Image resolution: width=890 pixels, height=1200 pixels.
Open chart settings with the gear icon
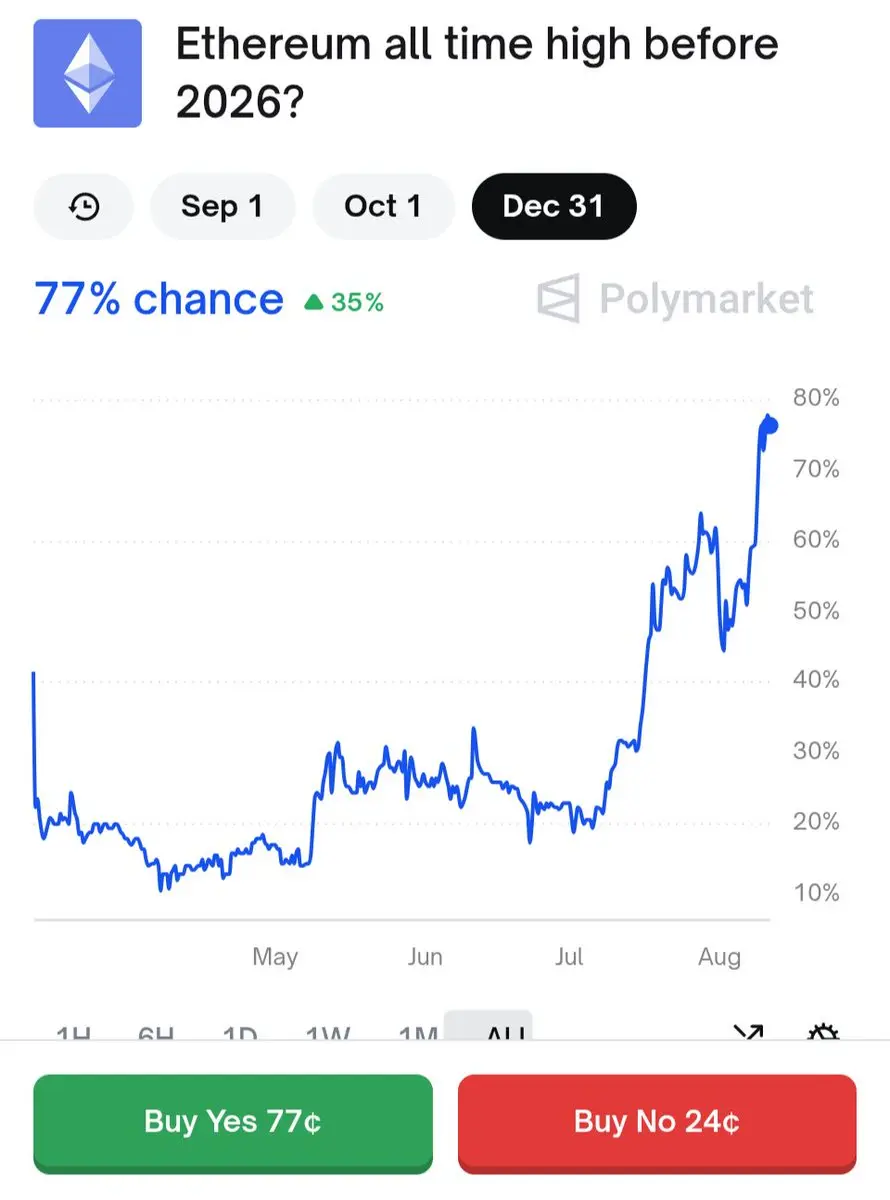(x=822, y=1032)
